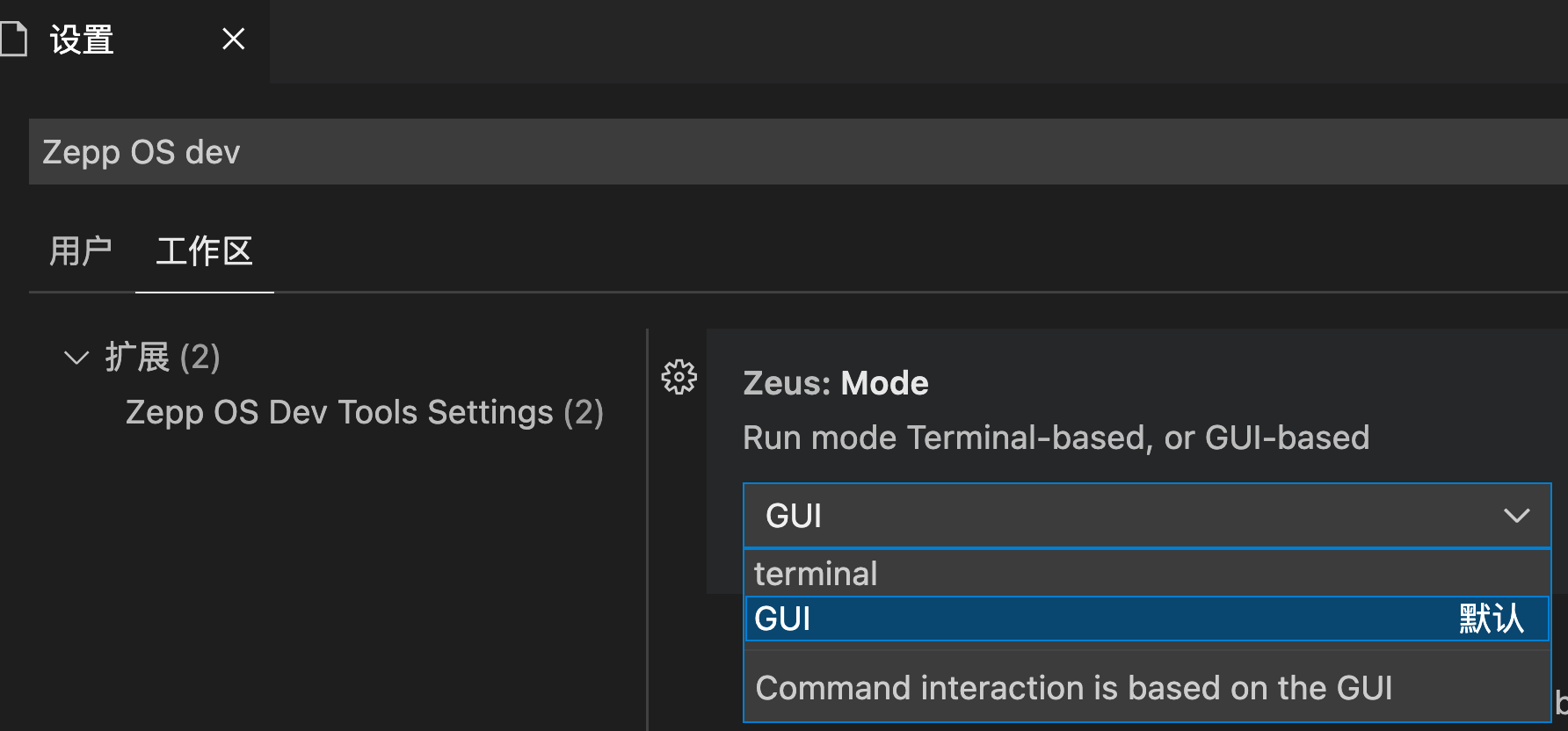Open Zepp OS Dev Tools Settings (2) entry
The image size is (1568, 731).
[364, 412]
